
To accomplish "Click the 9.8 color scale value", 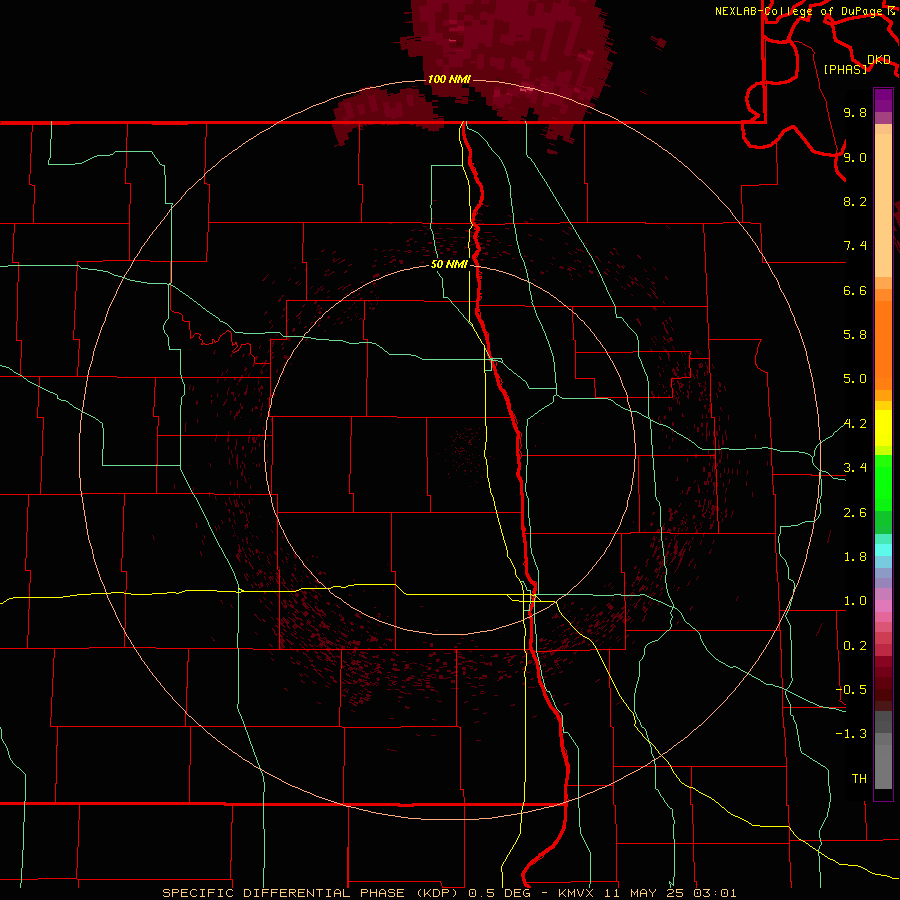I will coord(855,112).
